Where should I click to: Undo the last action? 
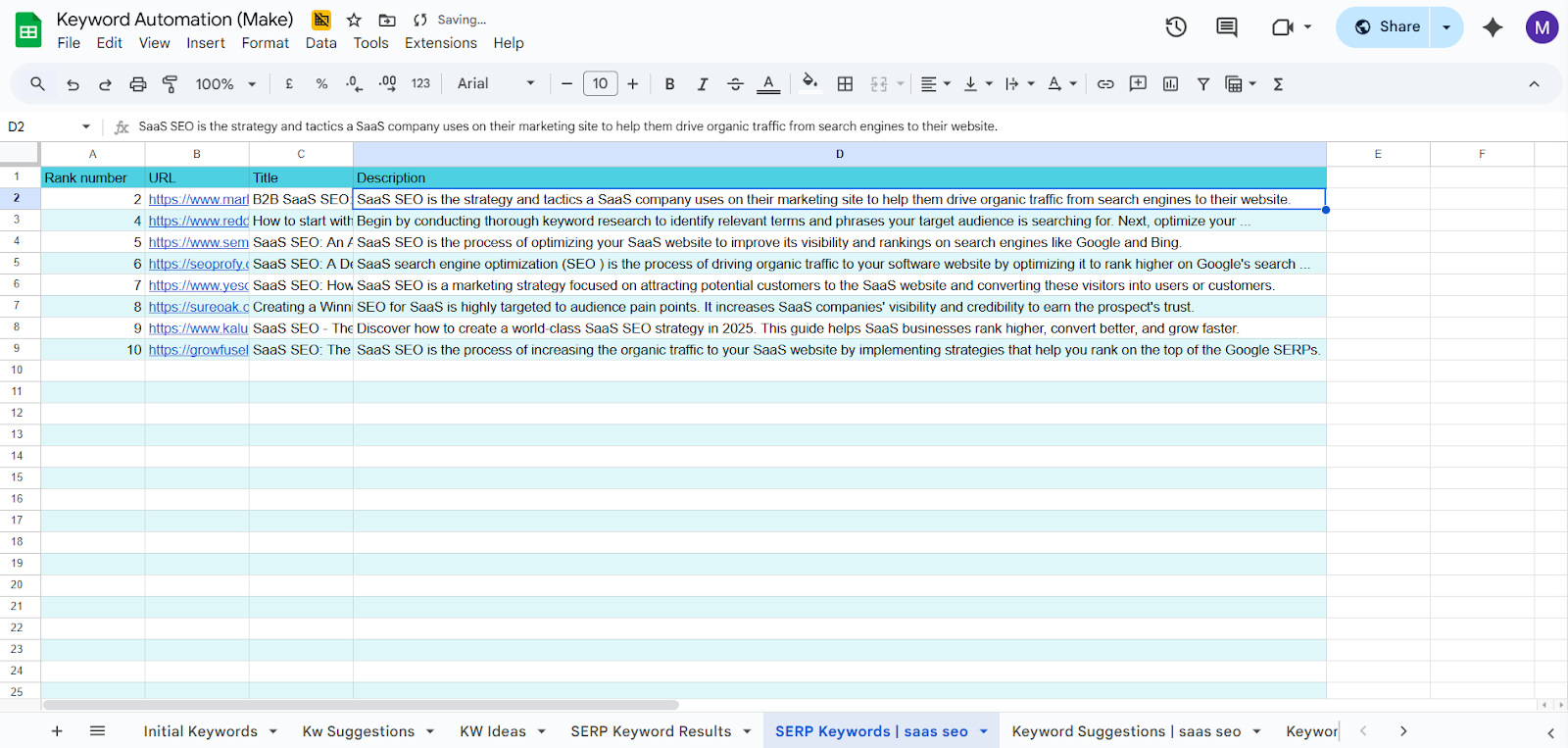tap(73, 84)
